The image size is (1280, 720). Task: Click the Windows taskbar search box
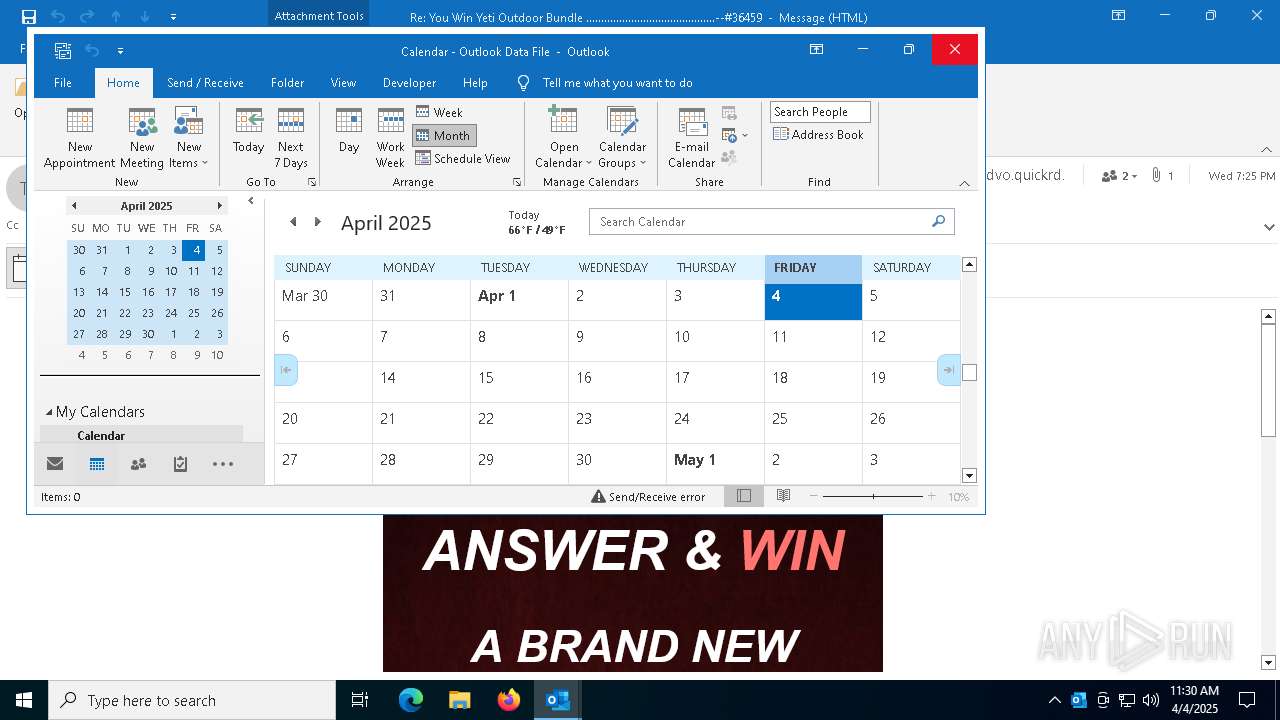click(x=192, y=700)
